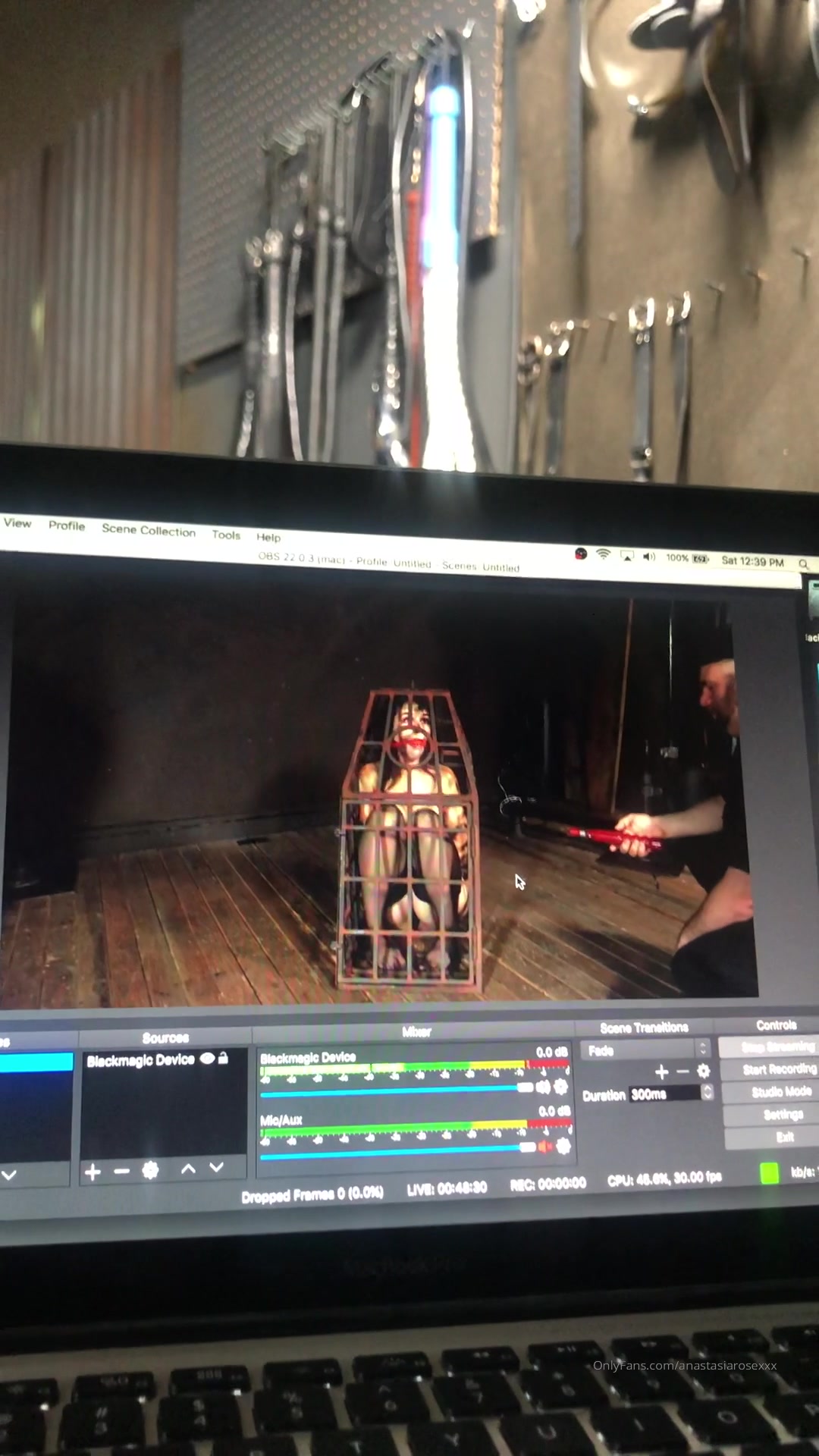Move the source down with the down arrow

tap(217, 1168)
